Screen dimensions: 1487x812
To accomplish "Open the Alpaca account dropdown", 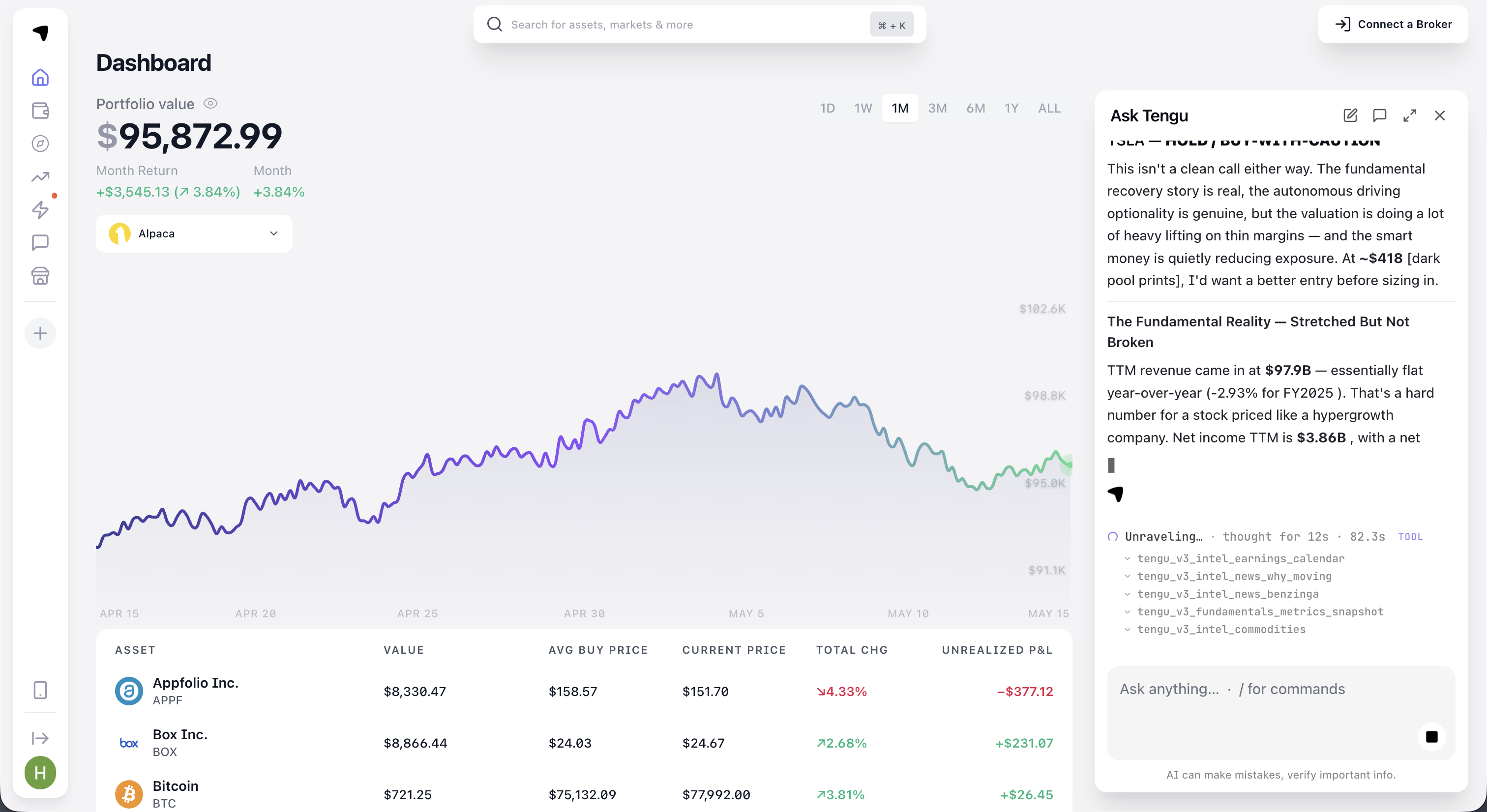I will 194,234.
